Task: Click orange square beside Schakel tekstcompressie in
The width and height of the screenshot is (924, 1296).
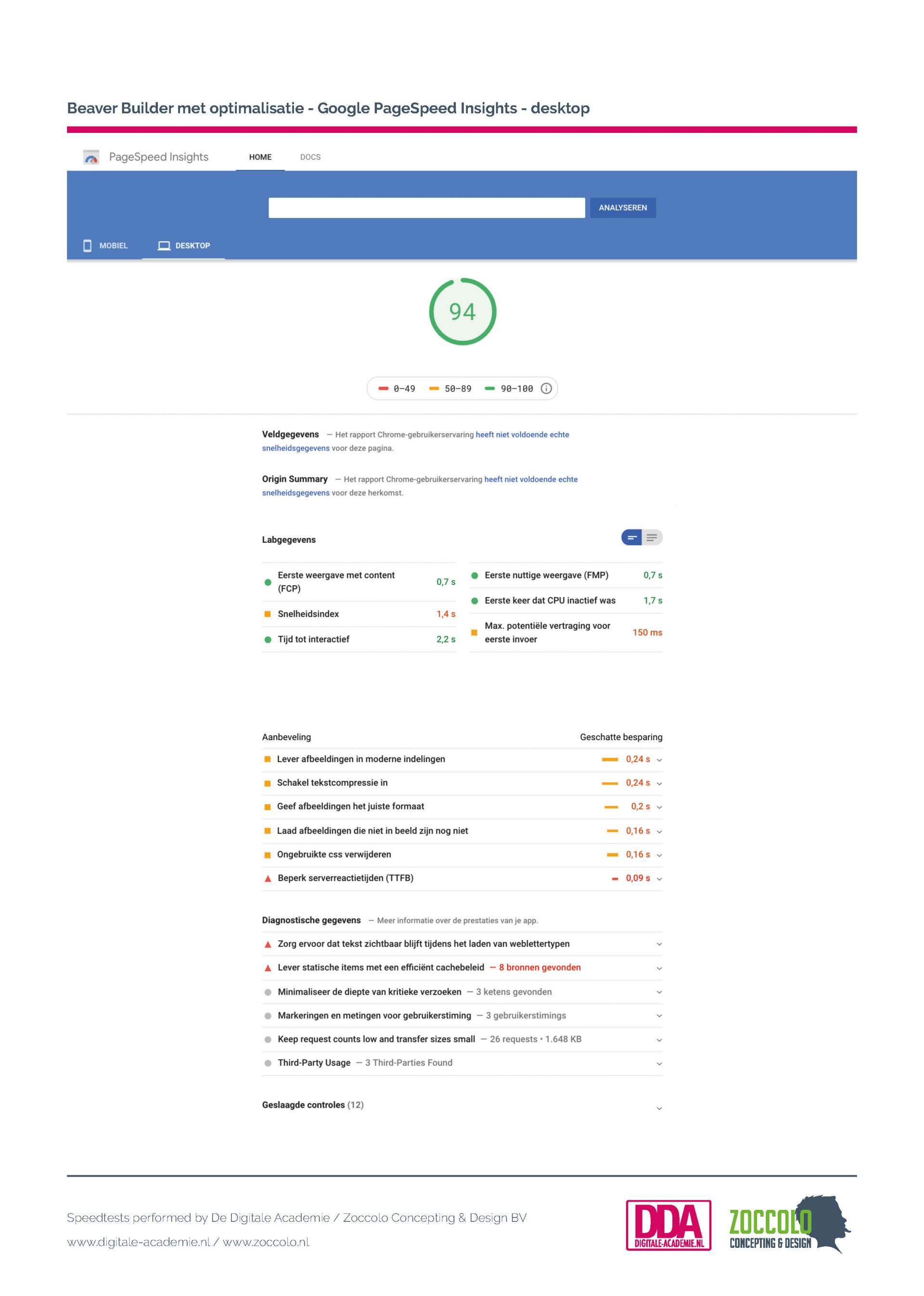Action: coord(268,783)
